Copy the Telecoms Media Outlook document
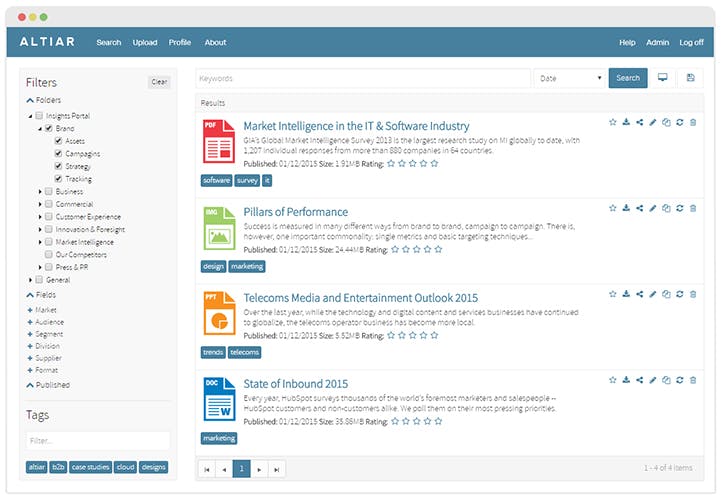The height and width of the screenshot is (500, 721). coord(666,294)
